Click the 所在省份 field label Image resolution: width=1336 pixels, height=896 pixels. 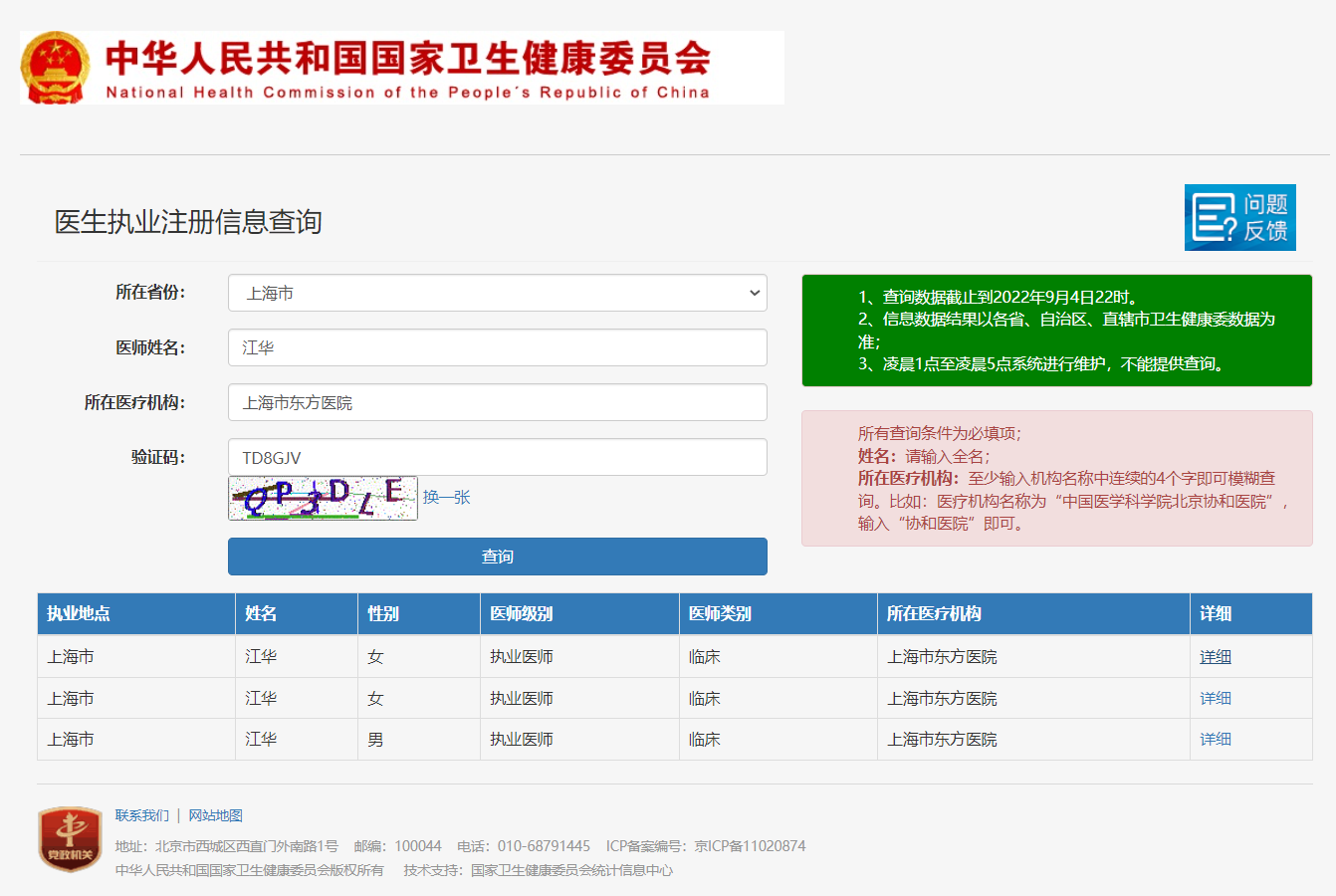[x=150, y=292]
